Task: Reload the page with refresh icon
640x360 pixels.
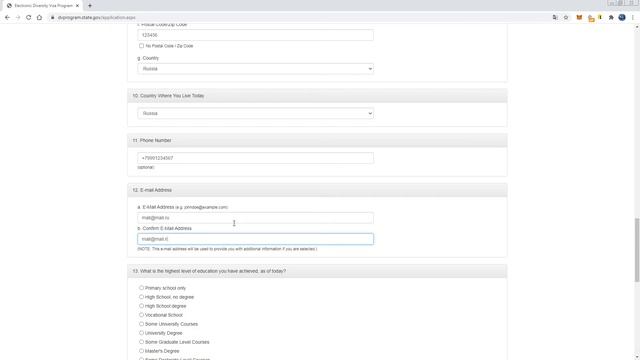Action: [x=29, y=18]
